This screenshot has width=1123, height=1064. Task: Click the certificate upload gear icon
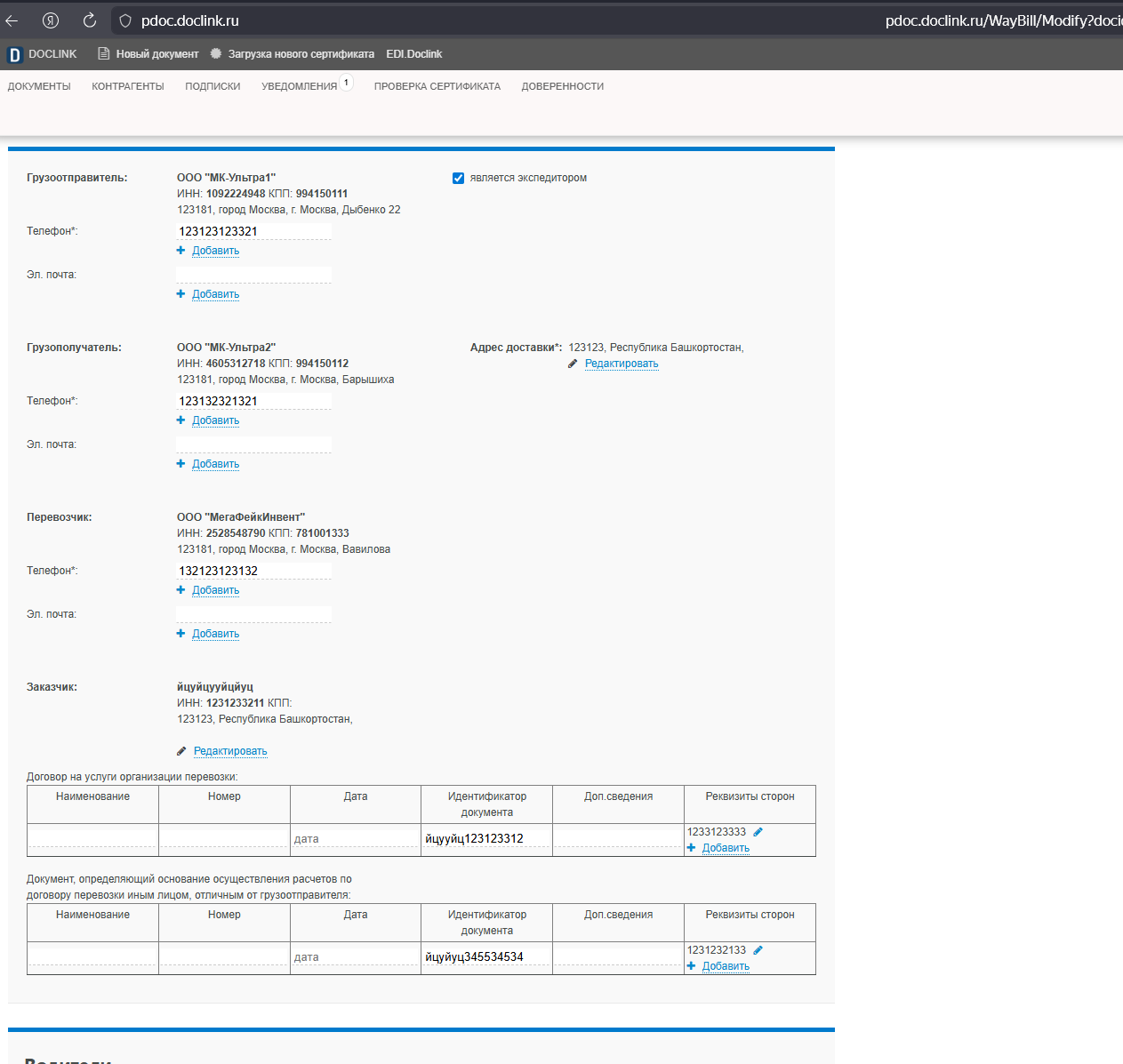pyautogui.click(x=216, y=54)
